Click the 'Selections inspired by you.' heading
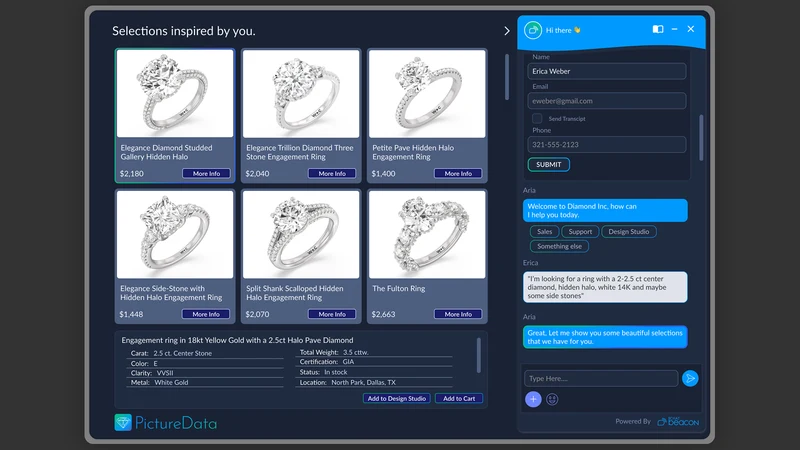 (184, 31)
